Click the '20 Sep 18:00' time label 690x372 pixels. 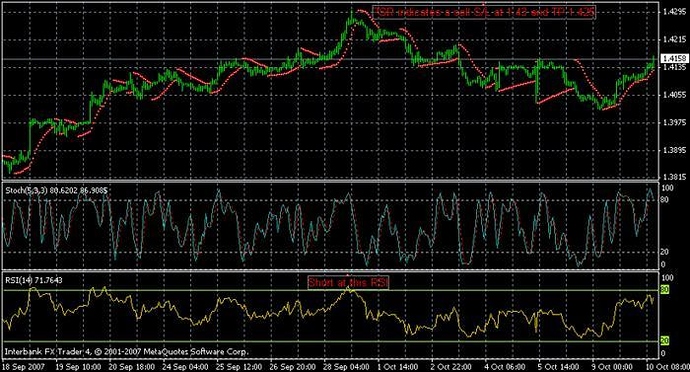(x=132, y=366)
